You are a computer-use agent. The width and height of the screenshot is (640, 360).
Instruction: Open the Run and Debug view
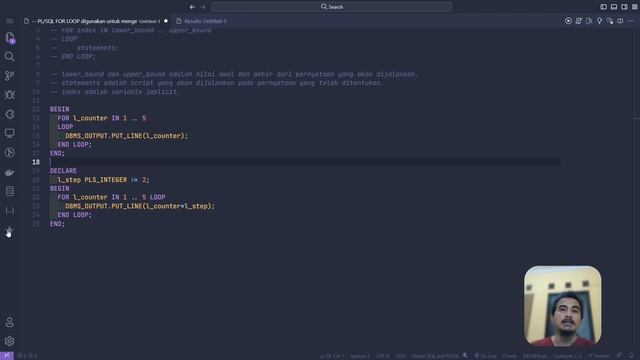pyautogui.click(x=9, y=95)
